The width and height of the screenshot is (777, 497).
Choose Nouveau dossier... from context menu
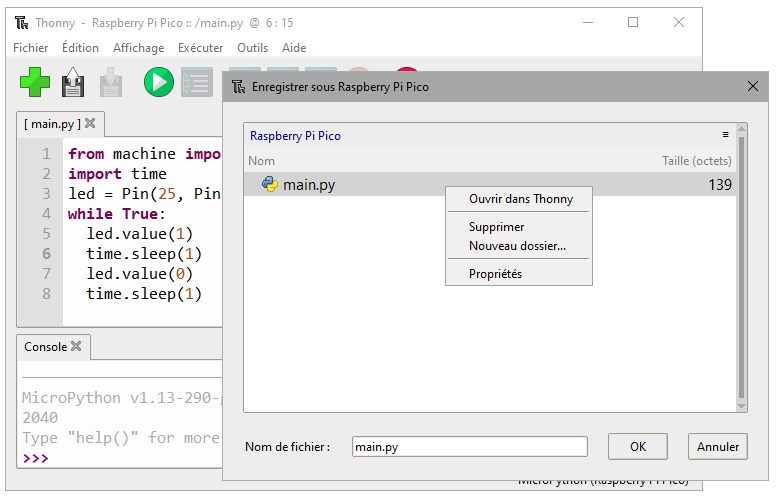point(517,246)
